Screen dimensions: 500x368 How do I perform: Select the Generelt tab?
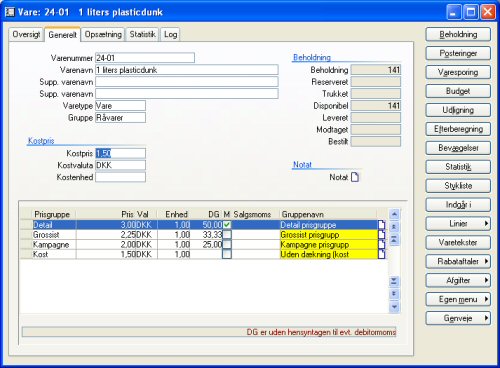[62, 34]
